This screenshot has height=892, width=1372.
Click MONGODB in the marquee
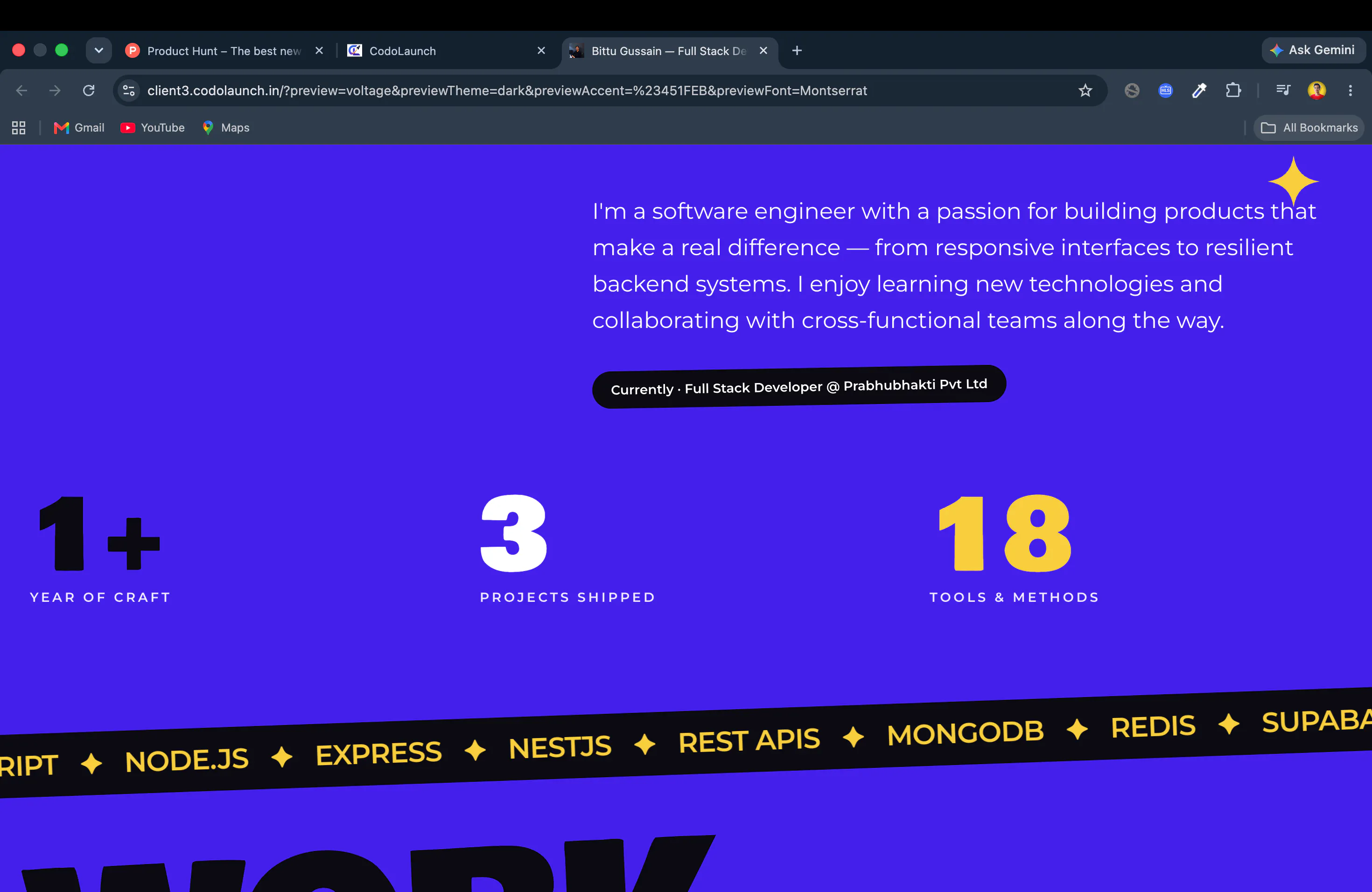966,733
